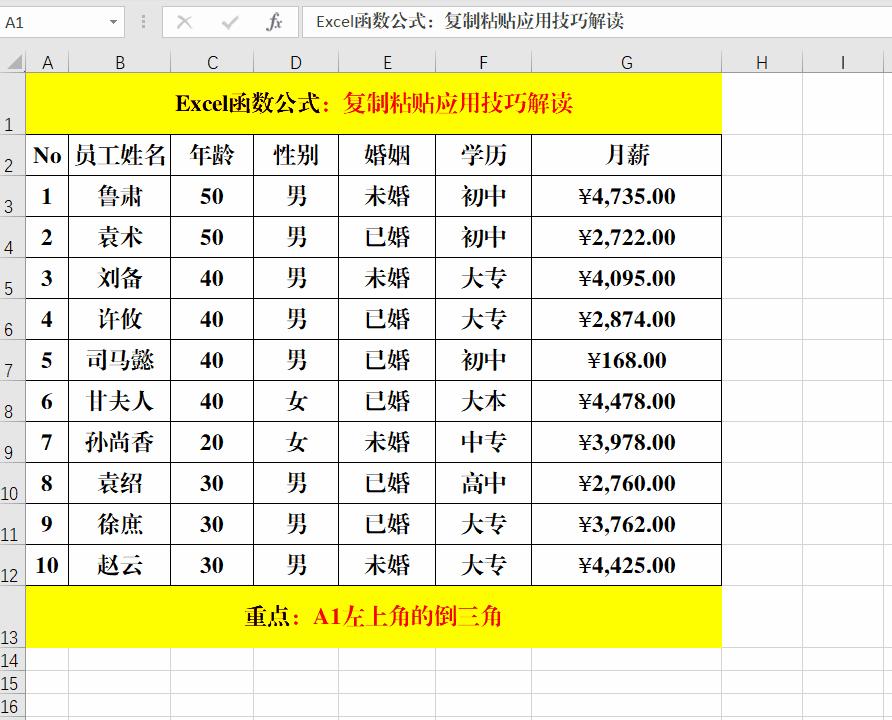Screen dimensions: 892x720
Task: Click 赵云's salary cell ¥4,425.00
Action: point(626,565)
